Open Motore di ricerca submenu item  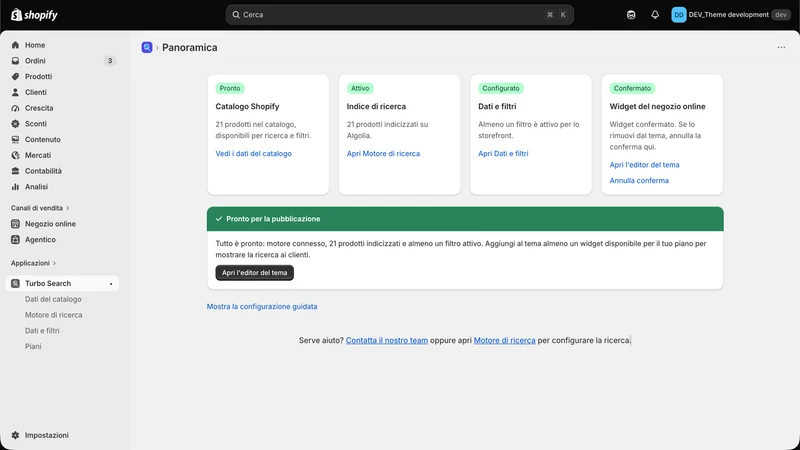tap(54, 315)
